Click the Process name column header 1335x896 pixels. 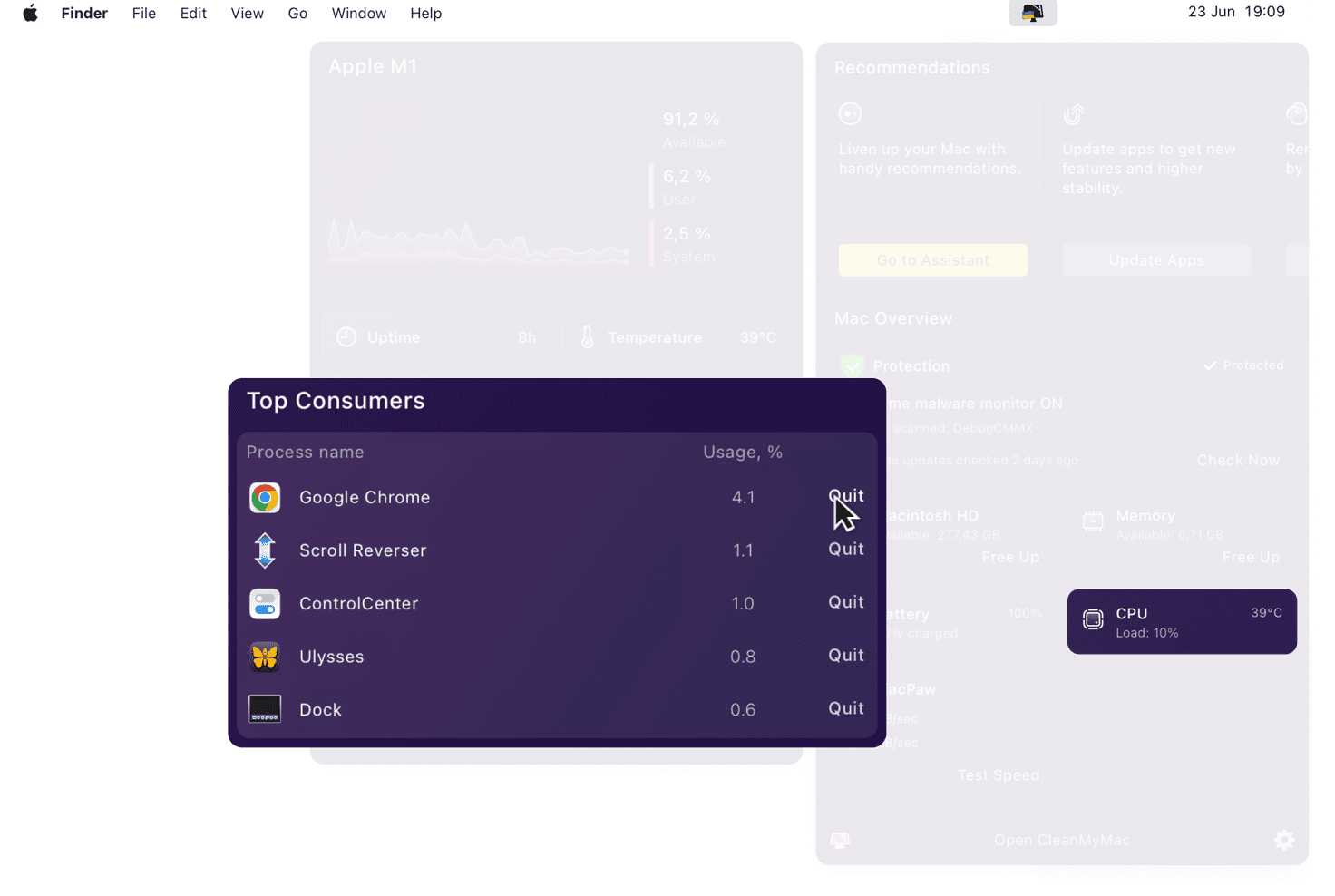(305, 452)
